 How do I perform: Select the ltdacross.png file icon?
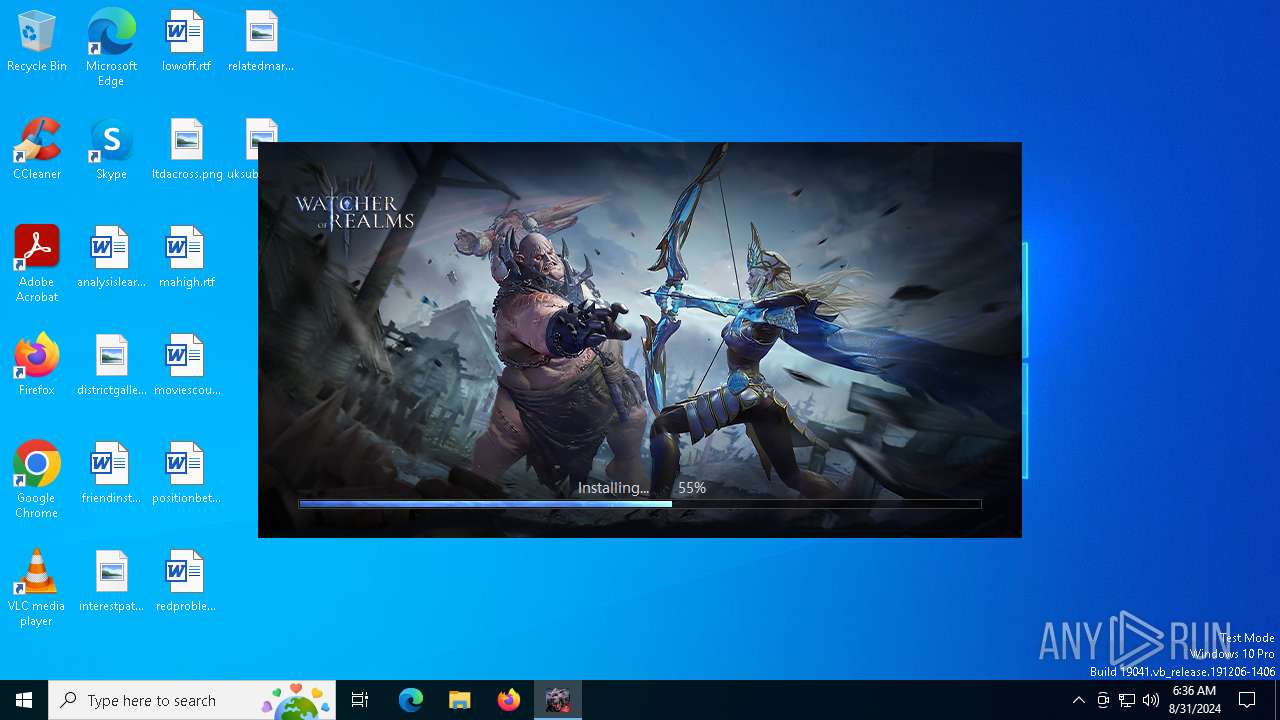click(187, 150)
